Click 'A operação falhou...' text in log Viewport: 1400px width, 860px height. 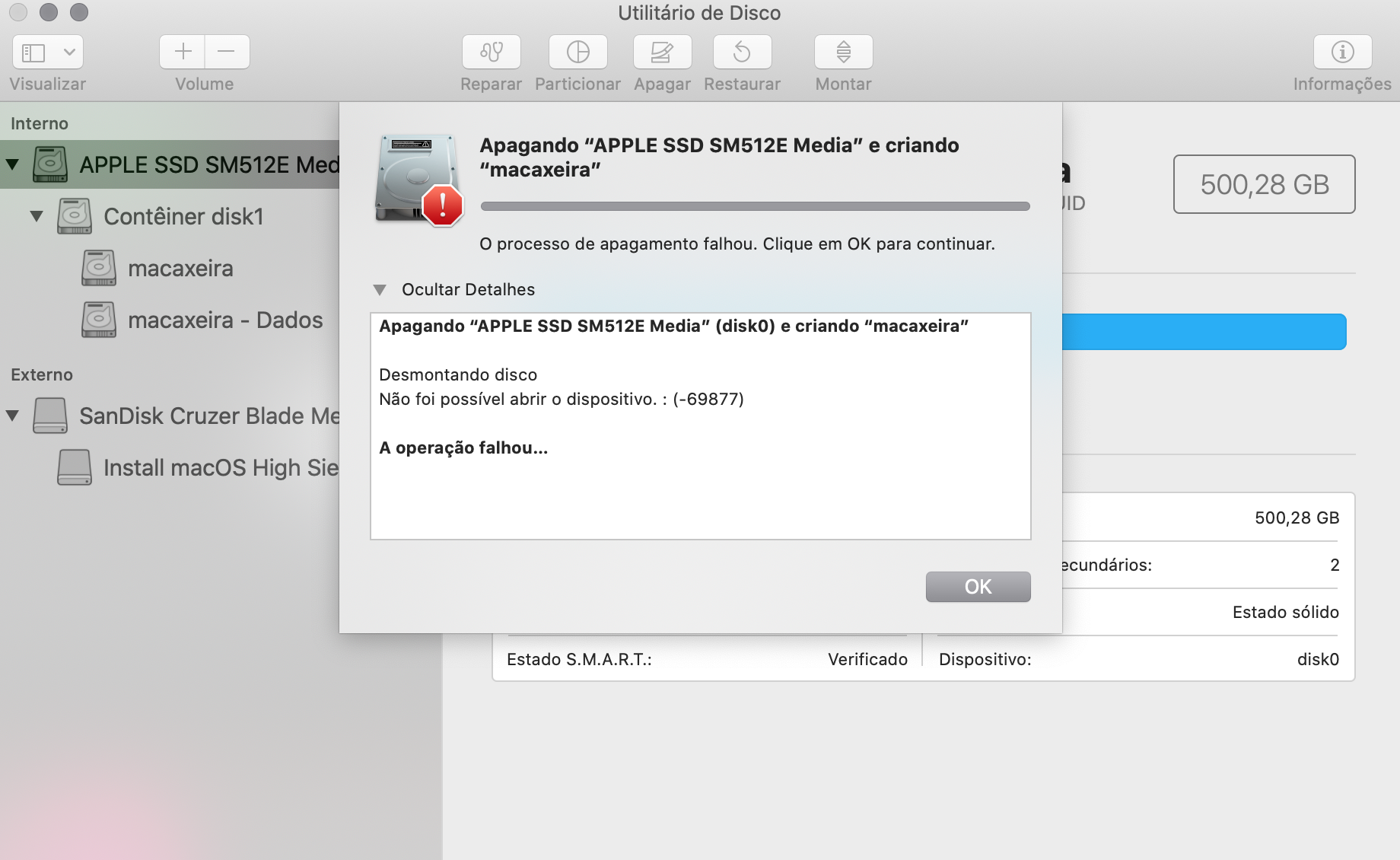point(463,448)
